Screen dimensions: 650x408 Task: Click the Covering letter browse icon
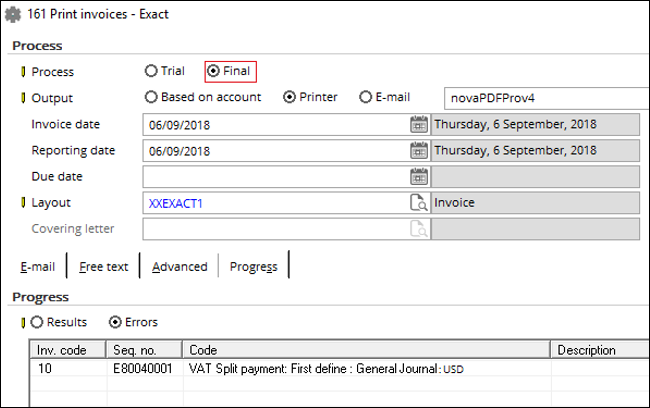(419, 229)
